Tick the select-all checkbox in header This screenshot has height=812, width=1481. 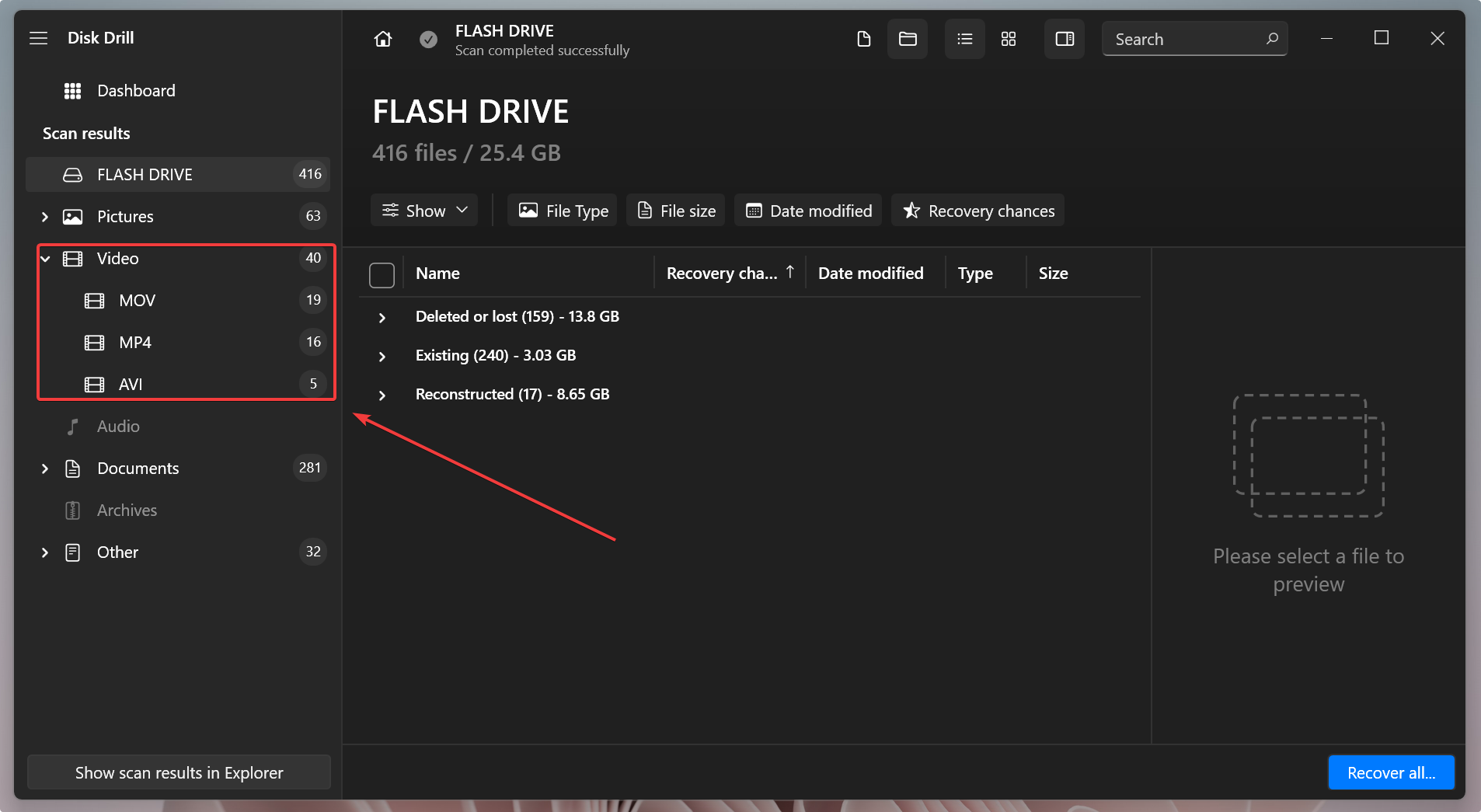(382, 274)
